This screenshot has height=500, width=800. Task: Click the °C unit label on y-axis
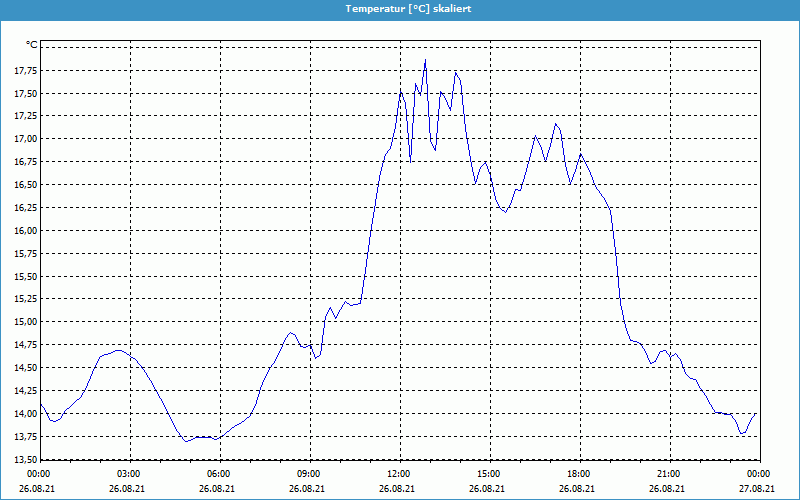pyautogui.click(x=31, y=45)
